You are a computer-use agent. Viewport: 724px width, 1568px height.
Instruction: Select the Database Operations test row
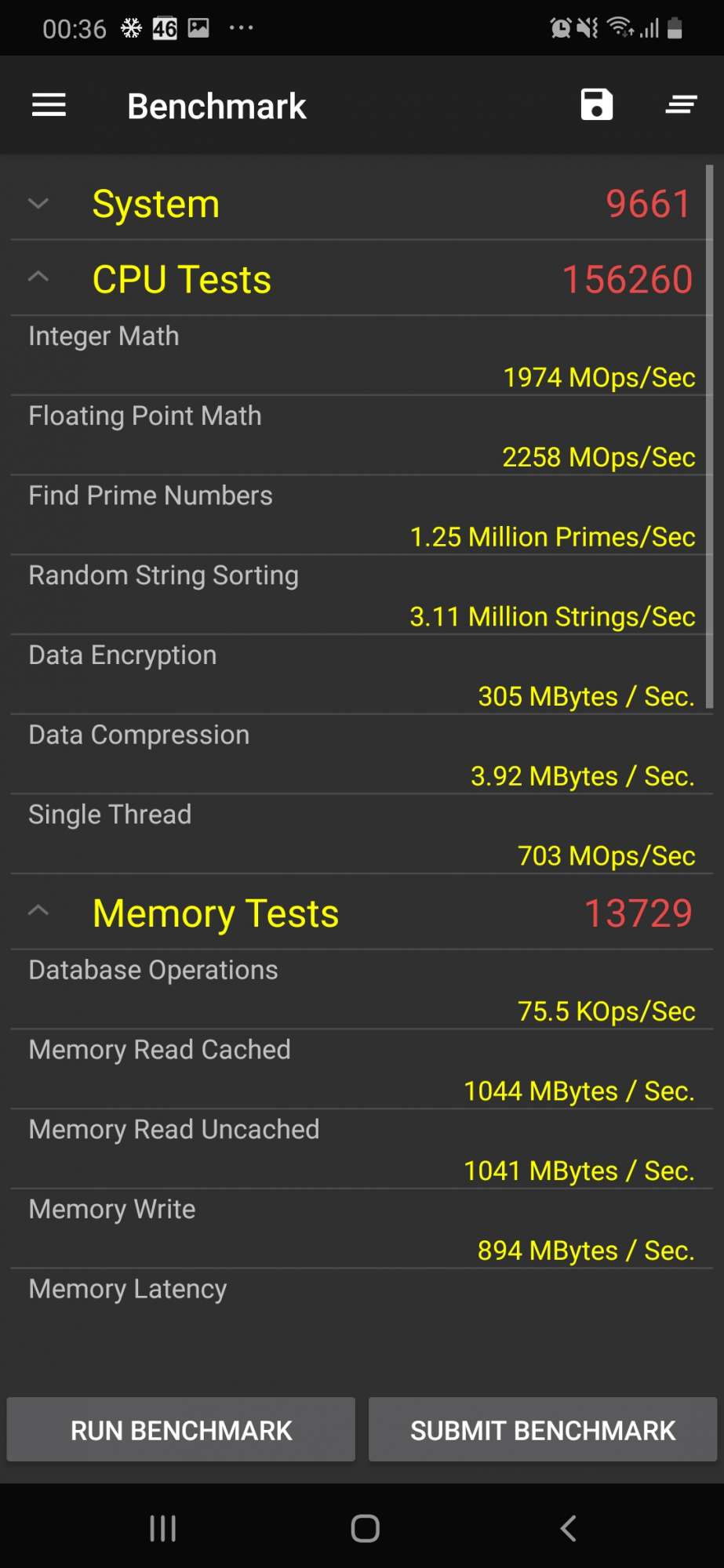coord(361,989)
